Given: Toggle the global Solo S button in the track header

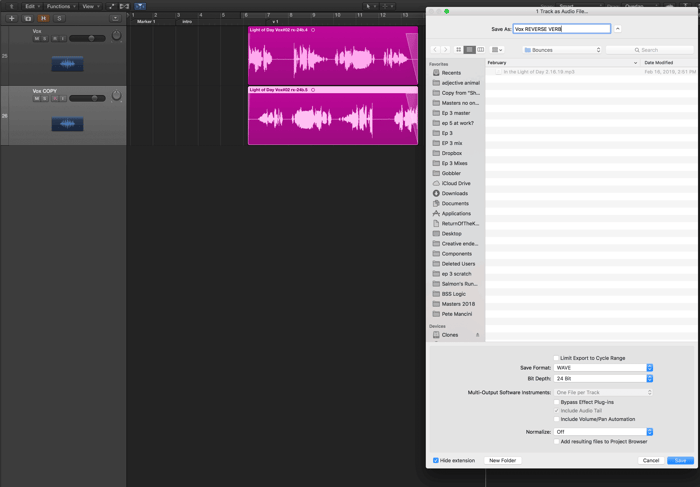Looking at the screenshot, I should click(59, 18).
